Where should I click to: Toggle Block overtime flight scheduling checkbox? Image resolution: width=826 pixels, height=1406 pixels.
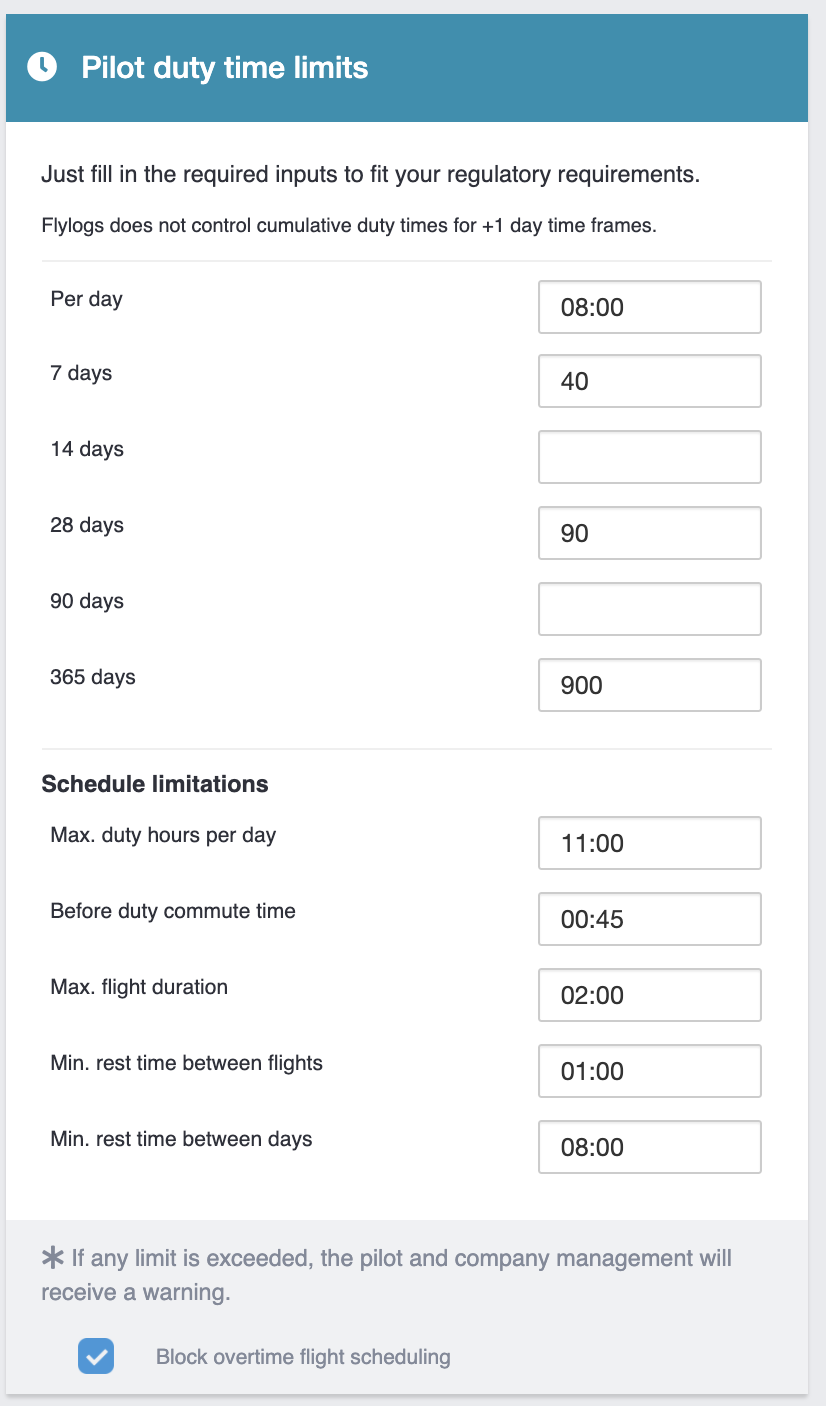(96, 1357)
